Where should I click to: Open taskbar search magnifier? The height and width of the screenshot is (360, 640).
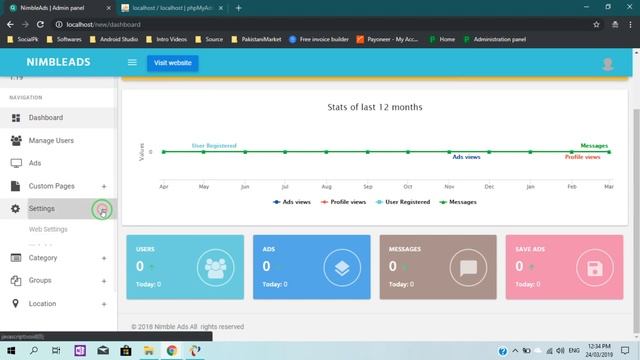[34, 351]
